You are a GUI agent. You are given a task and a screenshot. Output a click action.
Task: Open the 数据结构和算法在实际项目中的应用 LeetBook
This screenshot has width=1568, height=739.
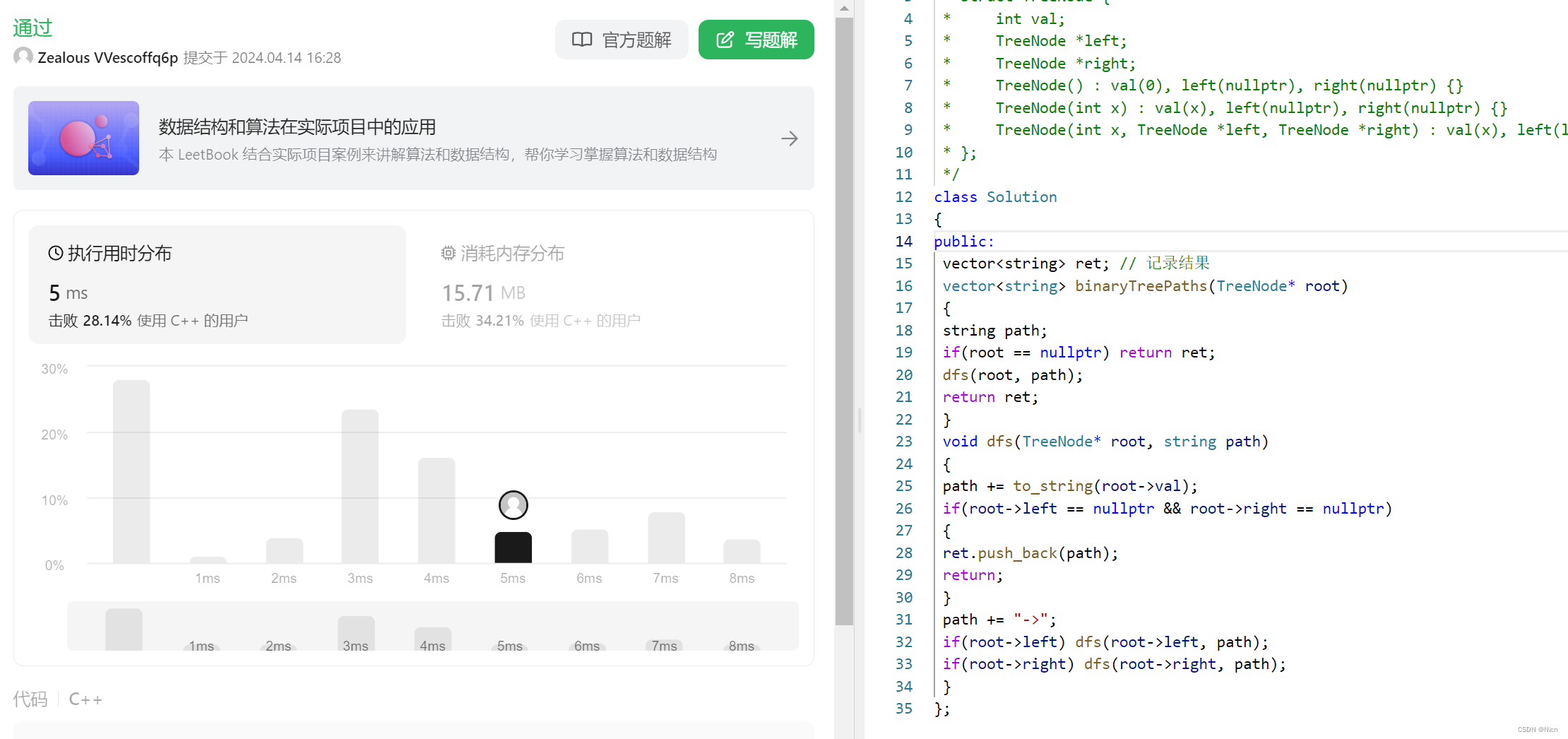click(x=297, y=126)
